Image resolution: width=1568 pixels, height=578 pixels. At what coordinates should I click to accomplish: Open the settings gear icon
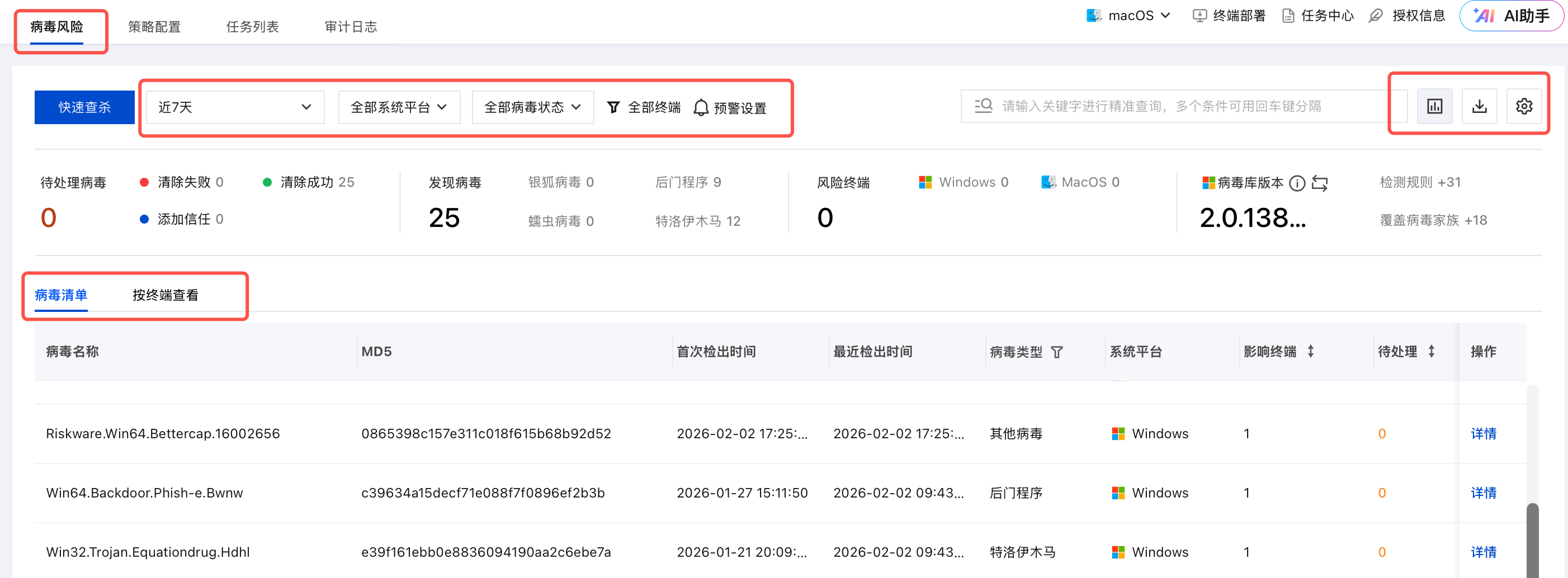(x=1524, y=106)
